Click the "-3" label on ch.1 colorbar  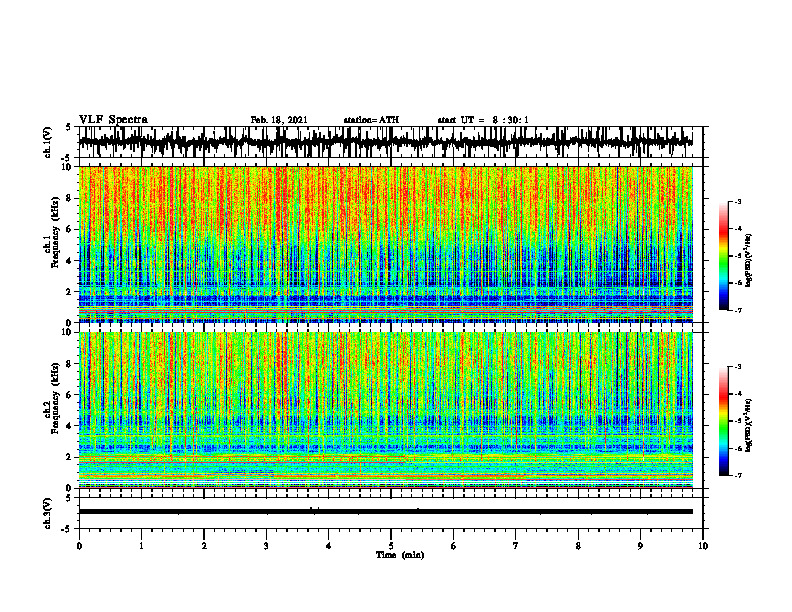coord(738,201)
